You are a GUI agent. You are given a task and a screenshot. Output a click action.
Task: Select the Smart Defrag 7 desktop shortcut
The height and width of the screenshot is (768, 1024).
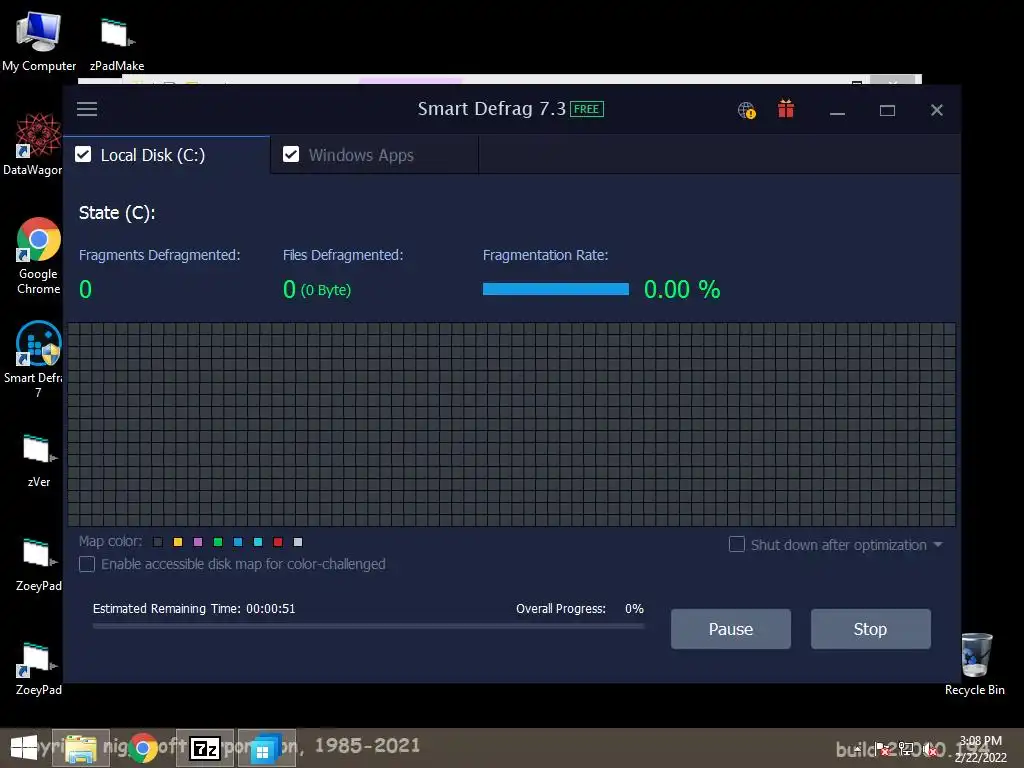point(34,359)
